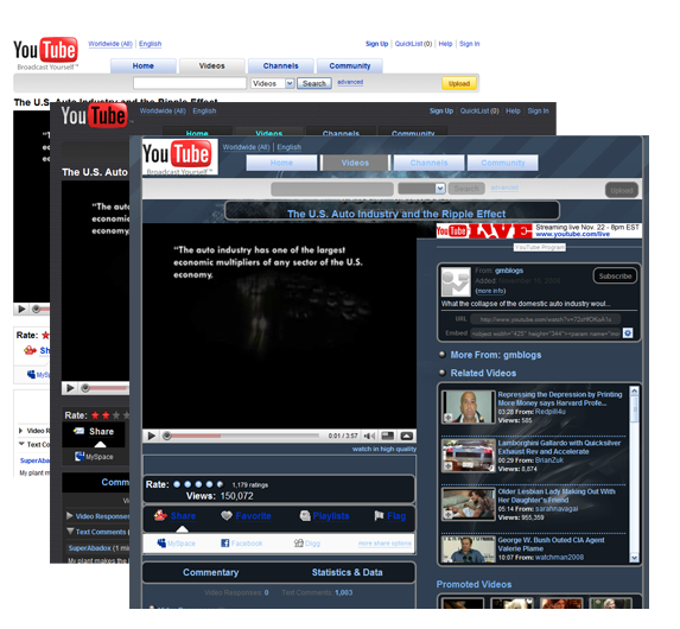Click MySpace icon in middle dark window

click(79, 456)
